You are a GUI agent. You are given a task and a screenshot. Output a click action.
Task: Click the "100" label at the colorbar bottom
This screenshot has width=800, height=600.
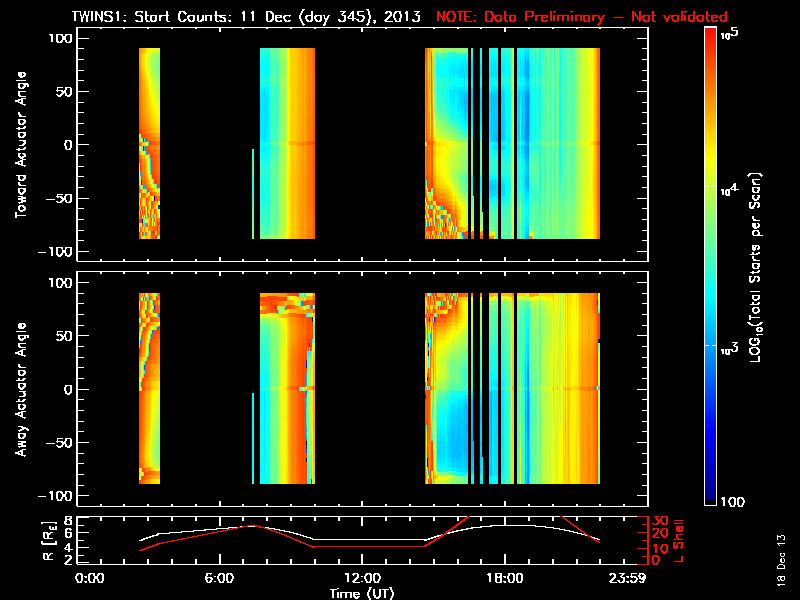coord(732,502)
